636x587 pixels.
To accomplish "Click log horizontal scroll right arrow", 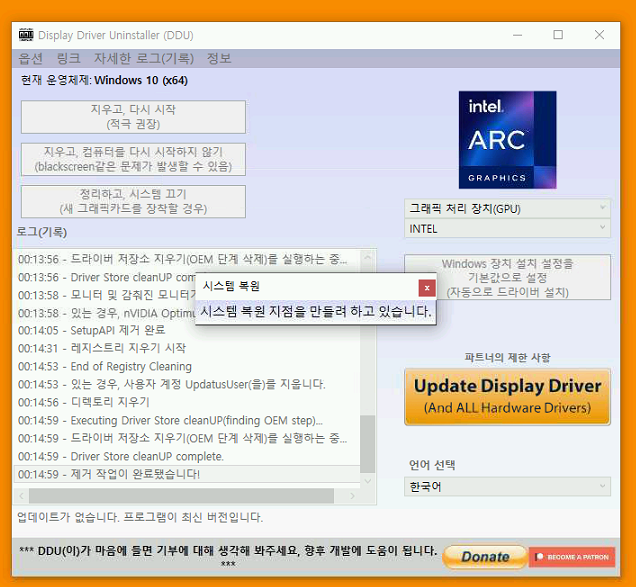I will [352, 496].
